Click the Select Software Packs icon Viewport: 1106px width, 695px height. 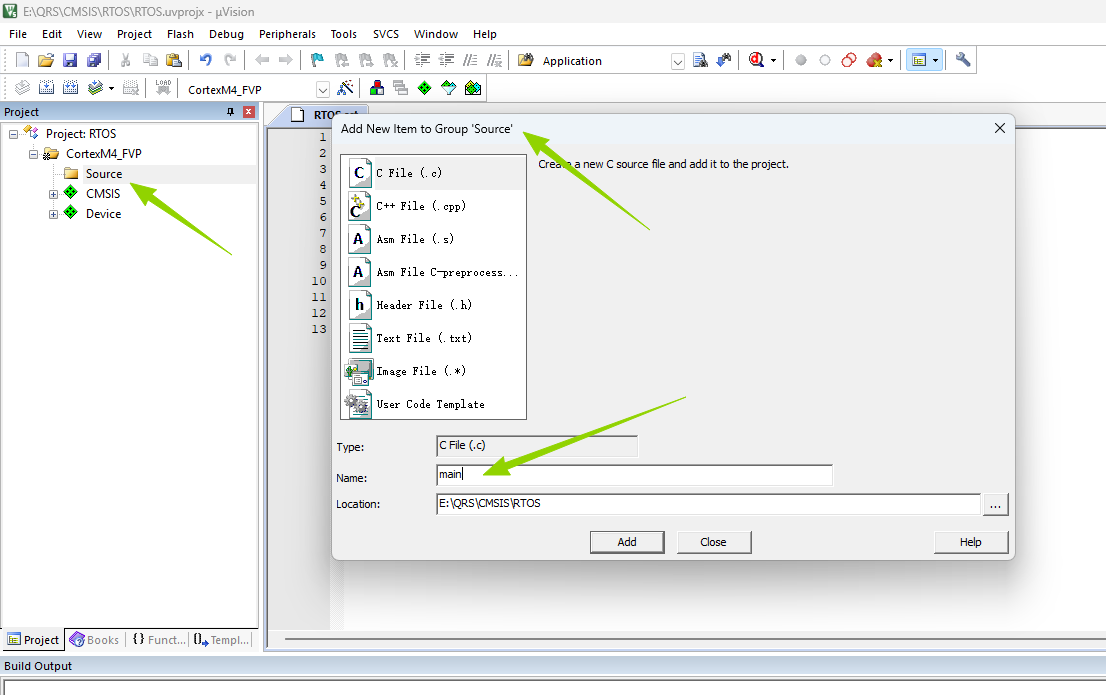pyautogui.click(x=449, y=88)
